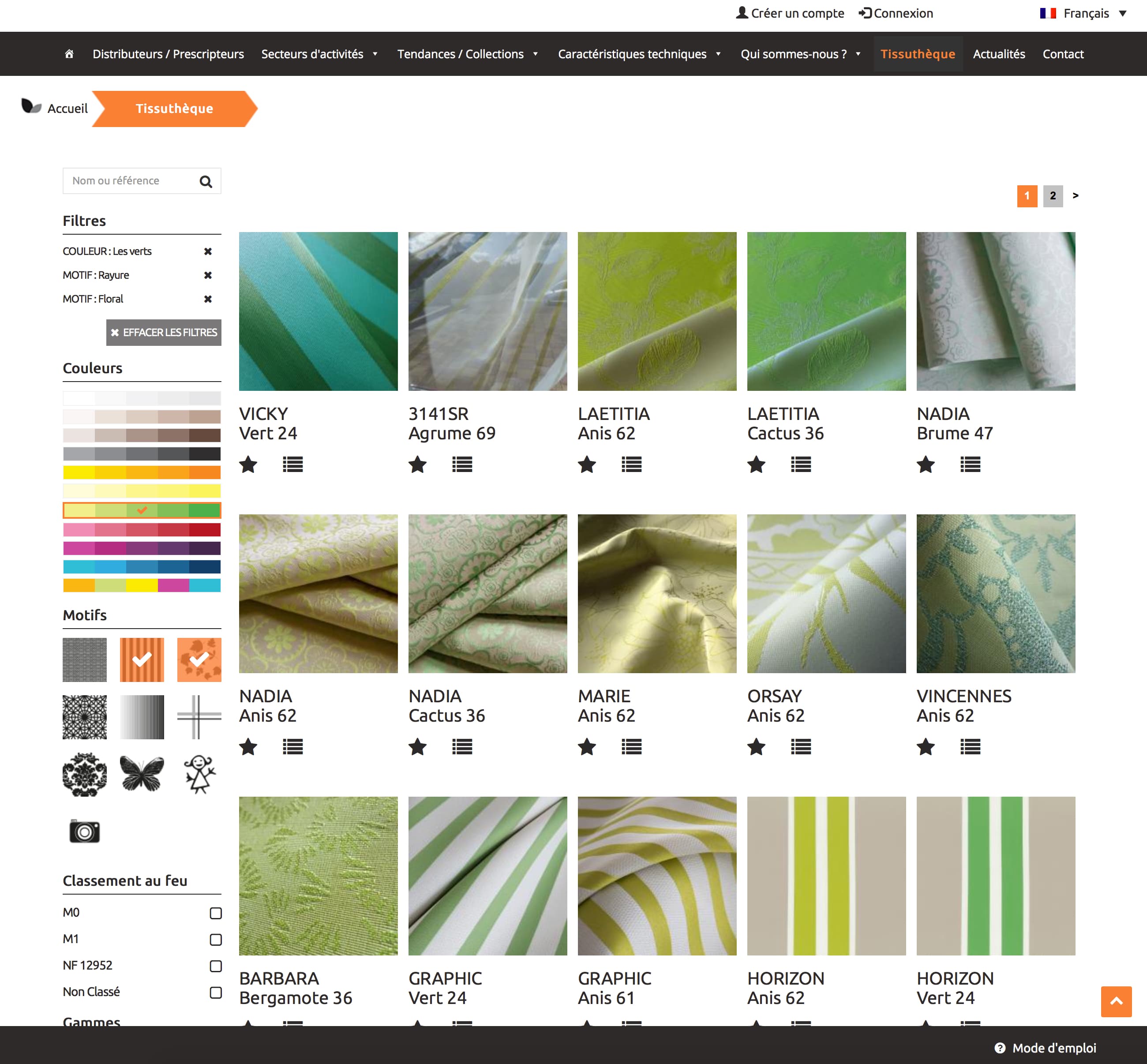Star the 3141SR Agrume 69 fabric
1147x1064 pixels.
417,464
